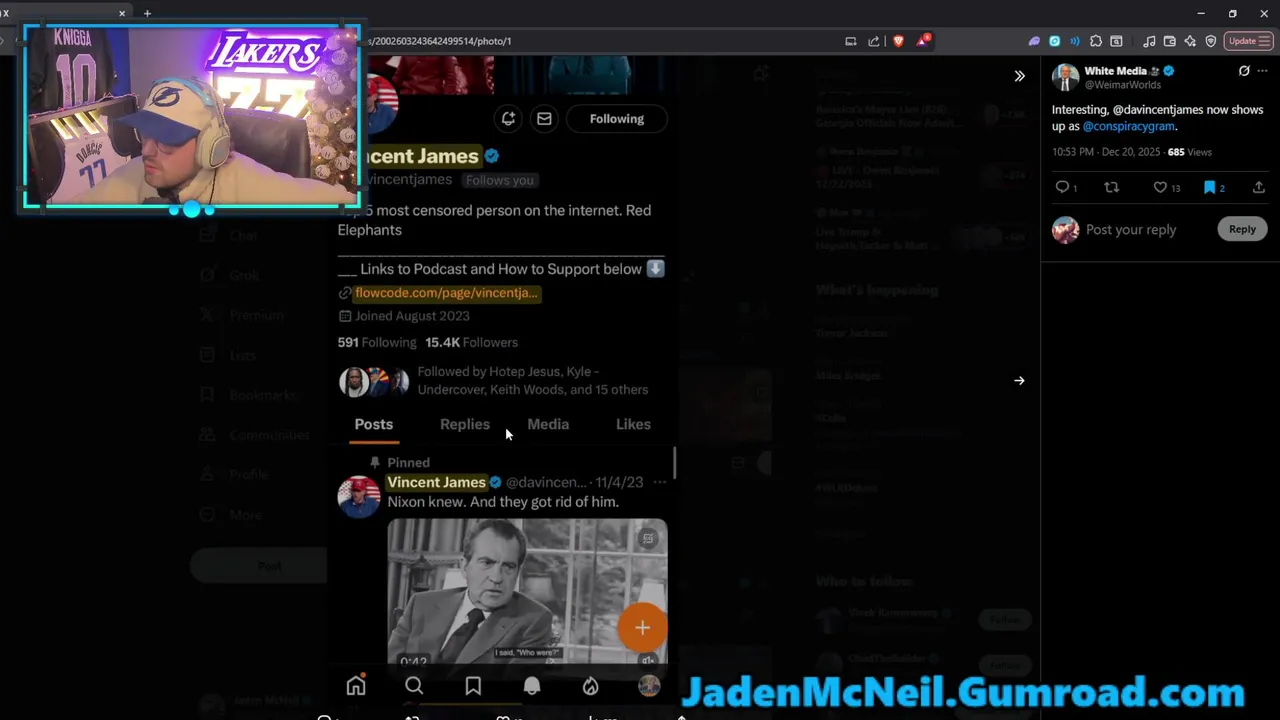Click the icon in the video's top-right corner

[648, 538]
